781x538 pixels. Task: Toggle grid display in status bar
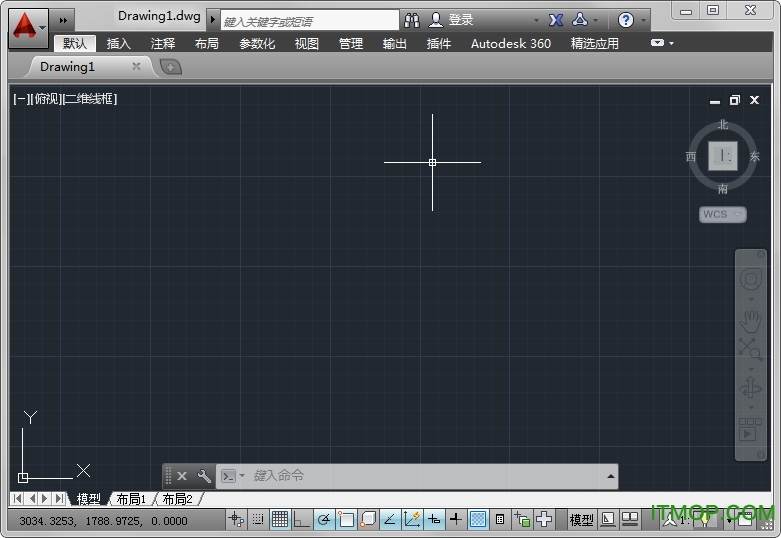coord(280,519)
